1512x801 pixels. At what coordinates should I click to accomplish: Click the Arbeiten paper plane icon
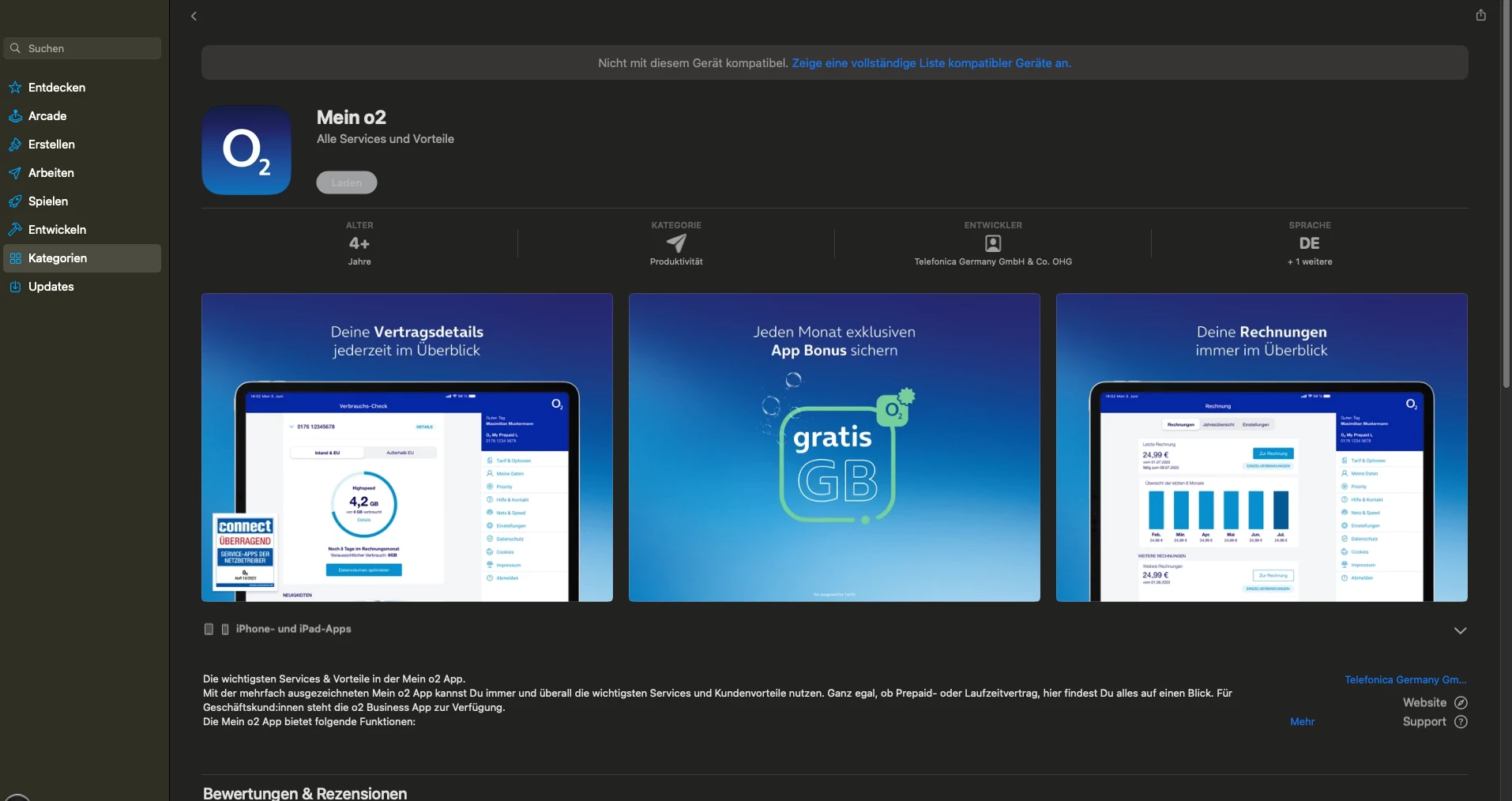pos(15,173)
